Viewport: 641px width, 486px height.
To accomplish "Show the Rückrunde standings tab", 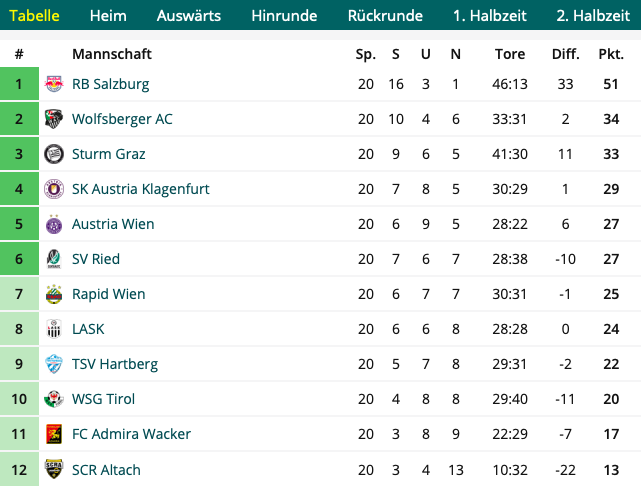I will [x=385, y=16].
